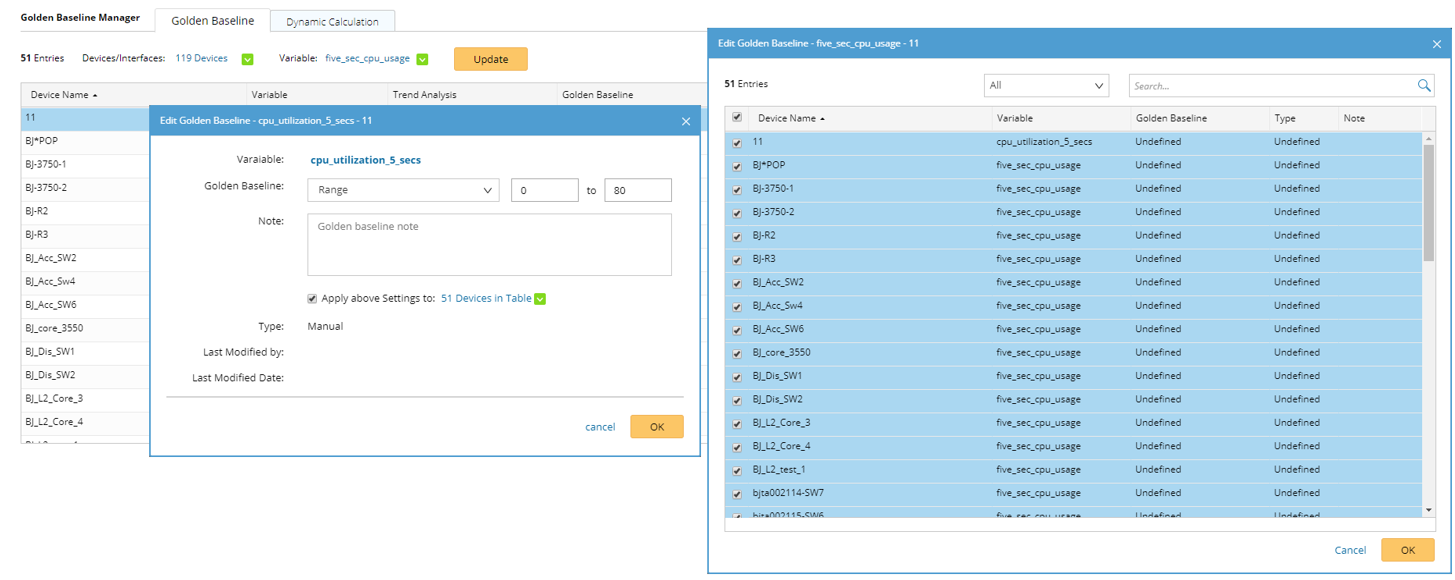Click BJ_Dis_SW2 device name in right dialog
1455x580 pixels.
tap(777, 400)
